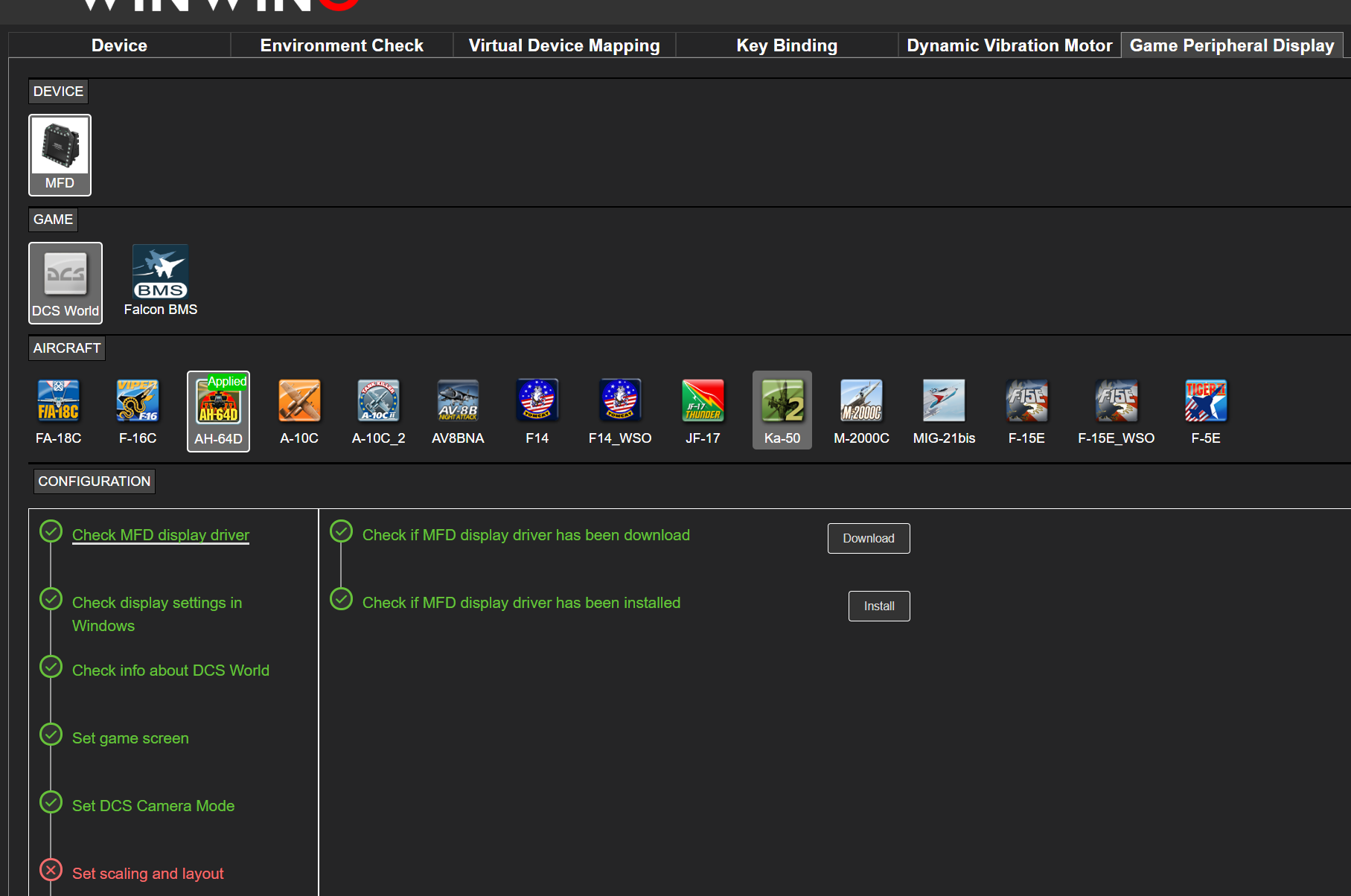
Task: Select the F14_WSO aircraft
Action: tap(620, 412)
